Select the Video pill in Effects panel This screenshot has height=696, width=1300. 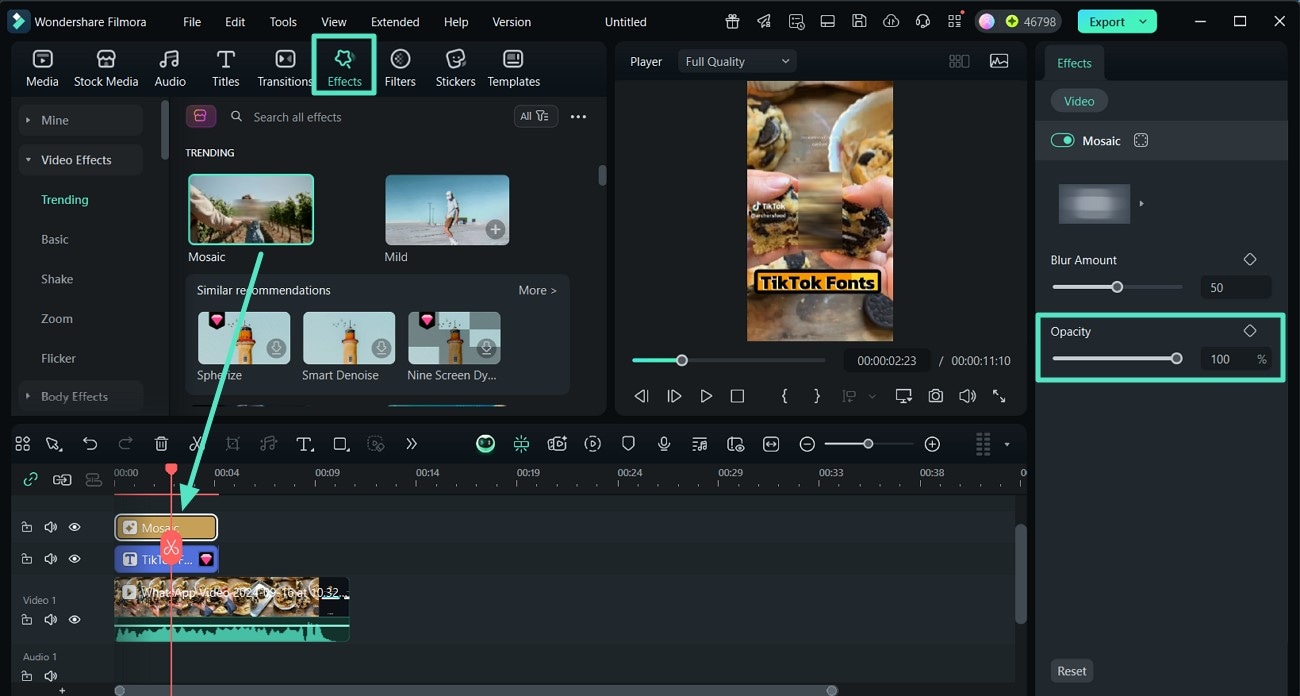(1079, 101)
